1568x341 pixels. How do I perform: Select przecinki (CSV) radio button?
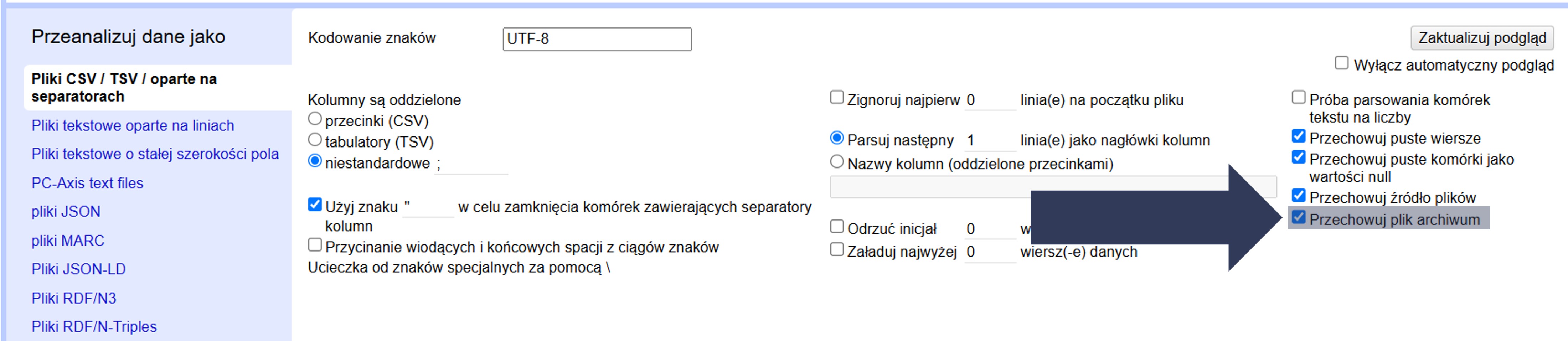click(315, 119)
